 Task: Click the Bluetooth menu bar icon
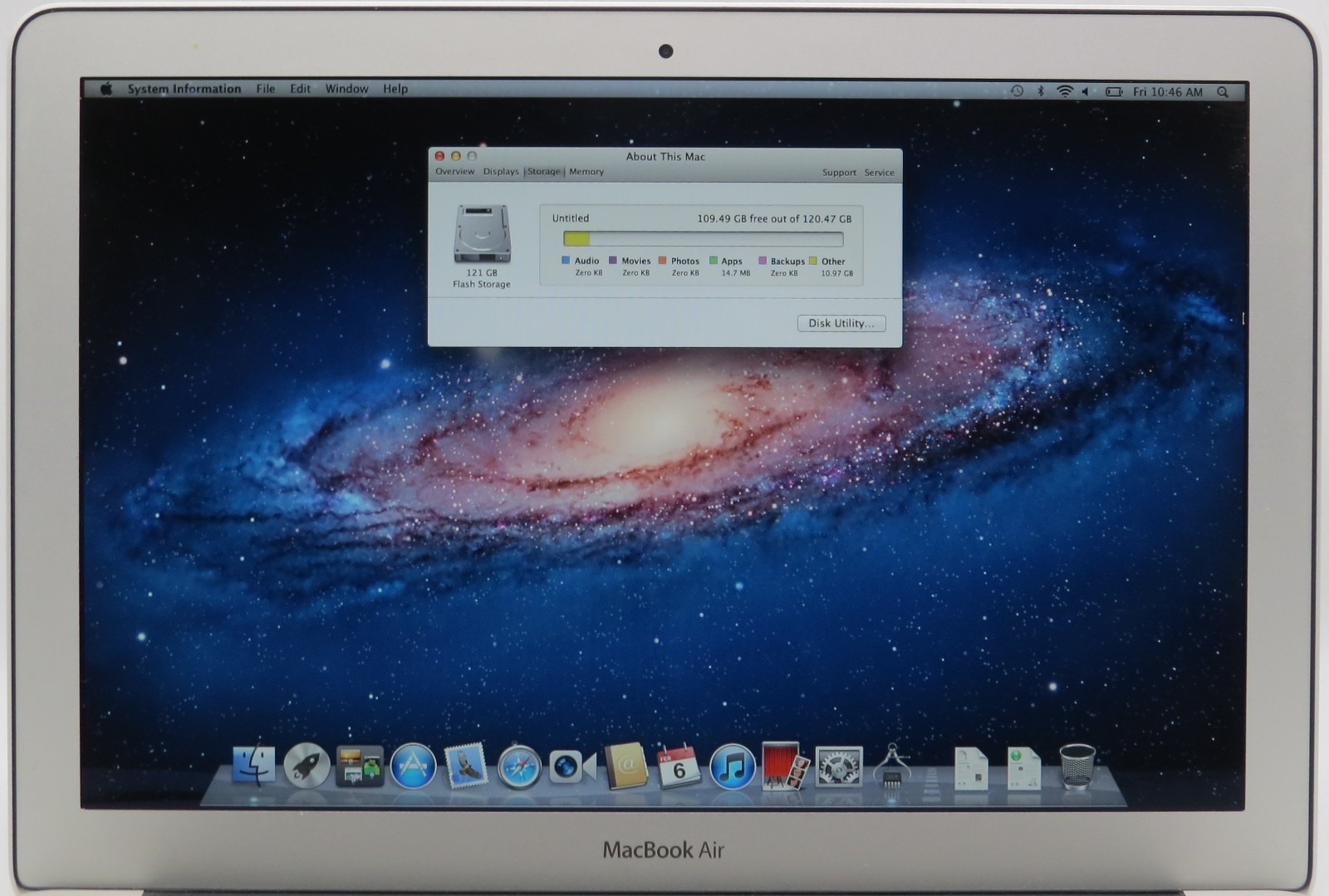coord(1040,91)
